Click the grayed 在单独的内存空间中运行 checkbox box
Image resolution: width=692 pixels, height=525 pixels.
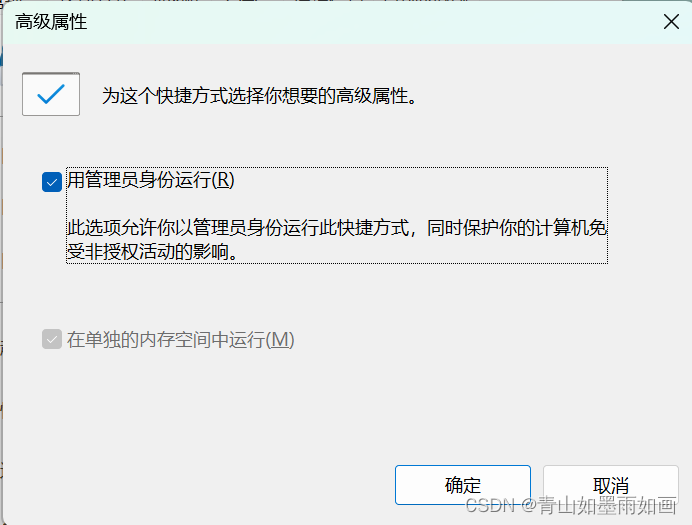[52, 339]
